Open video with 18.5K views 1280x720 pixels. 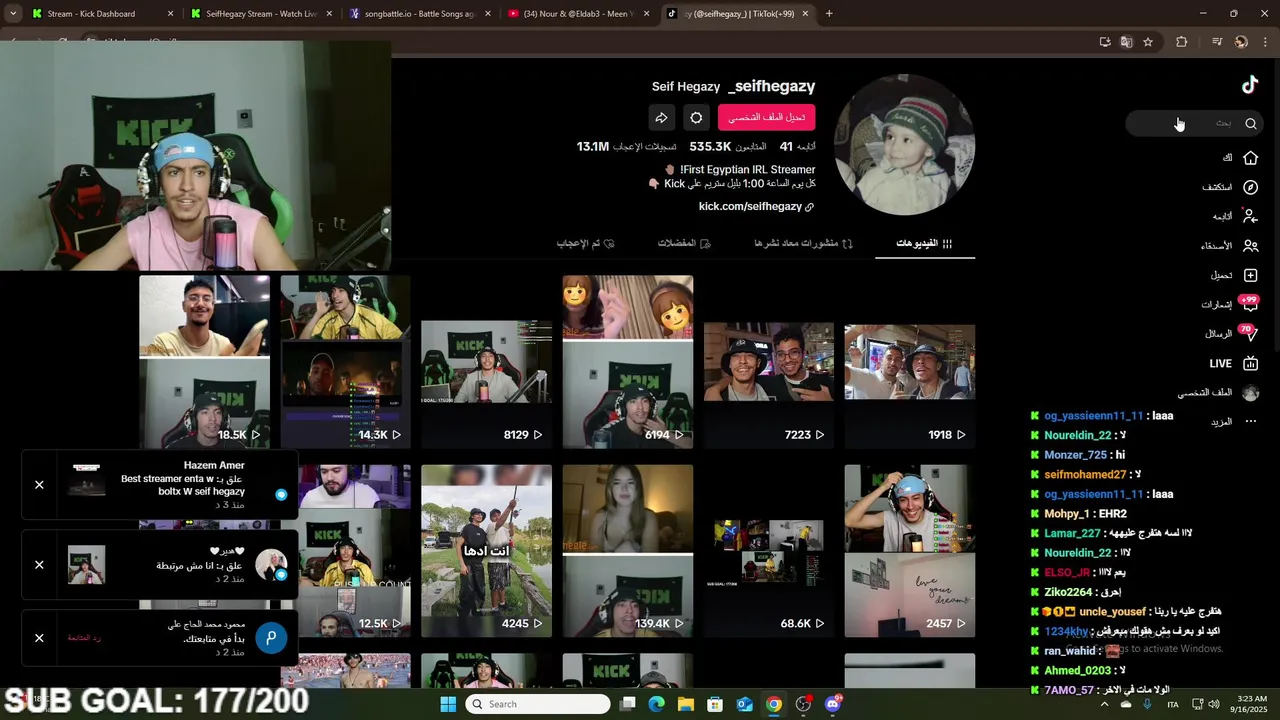point(204,362)
